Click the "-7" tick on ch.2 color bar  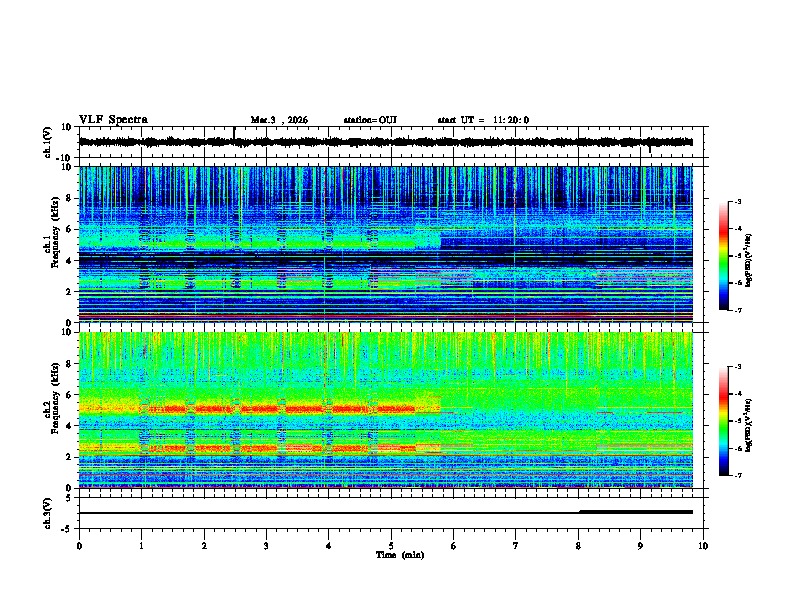tap(737, 475)
